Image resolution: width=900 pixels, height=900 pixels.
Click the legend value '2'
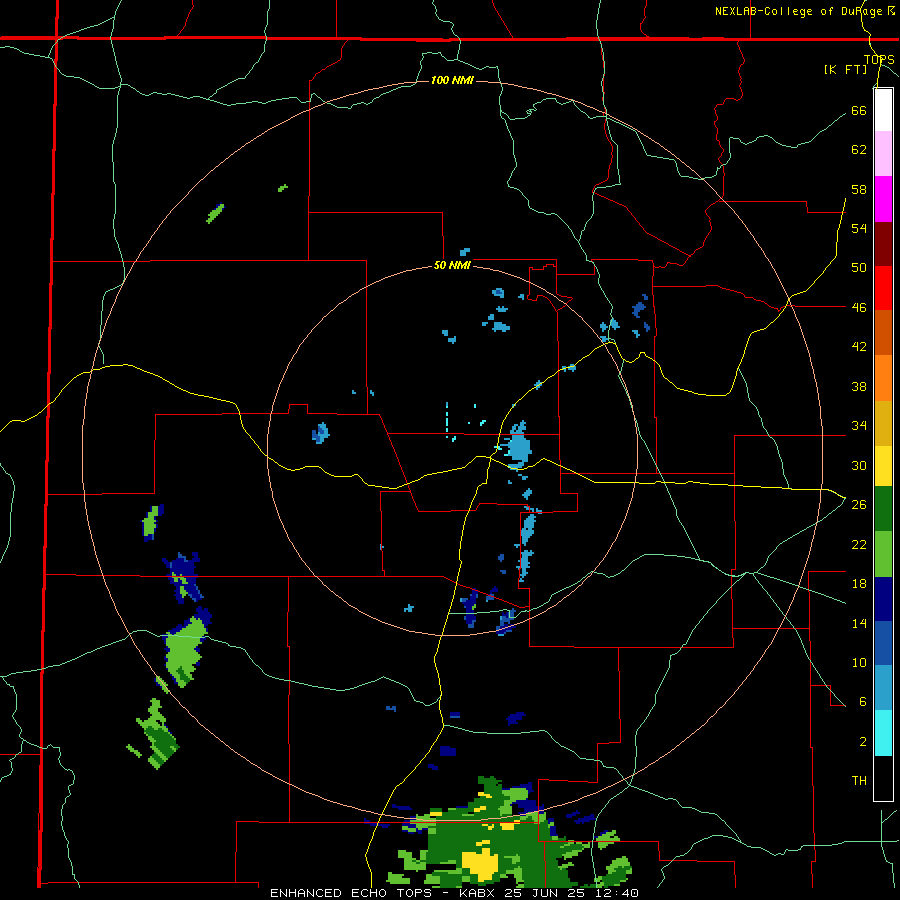(863, 741)
